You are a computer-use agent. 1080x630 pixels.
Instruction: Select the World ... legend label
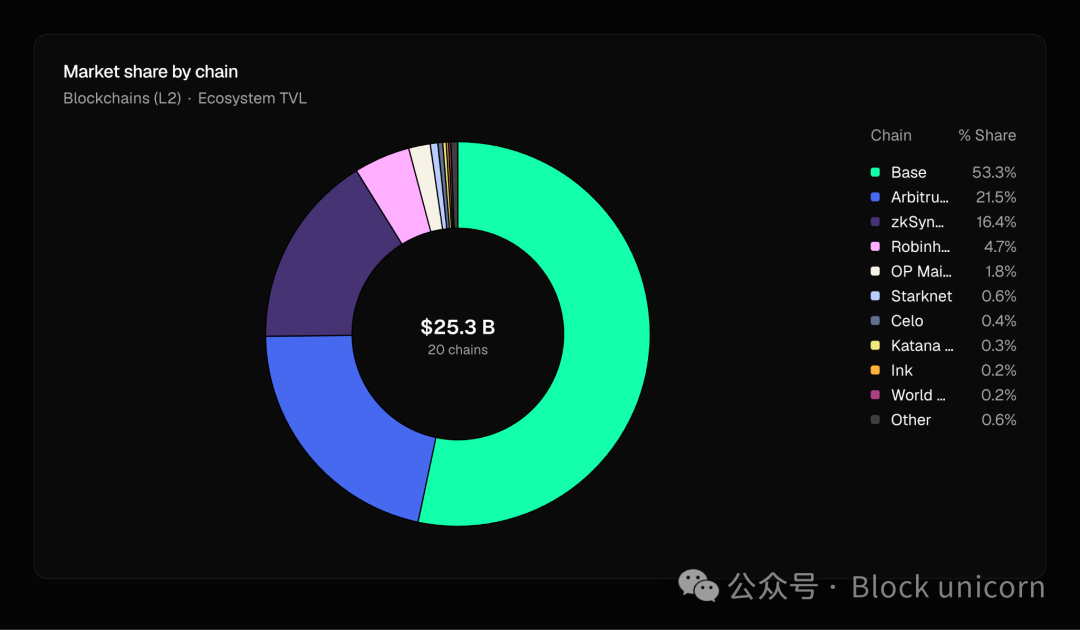tap(918, 395)
